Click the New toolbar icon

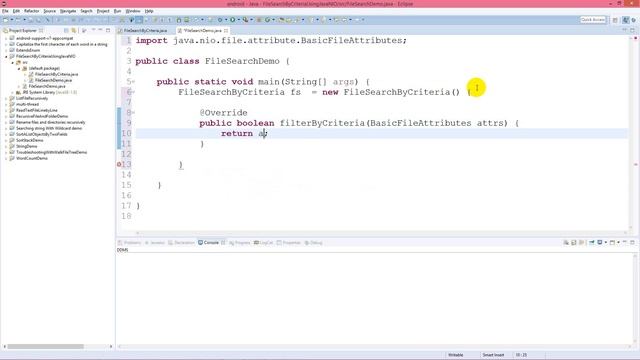5,20
